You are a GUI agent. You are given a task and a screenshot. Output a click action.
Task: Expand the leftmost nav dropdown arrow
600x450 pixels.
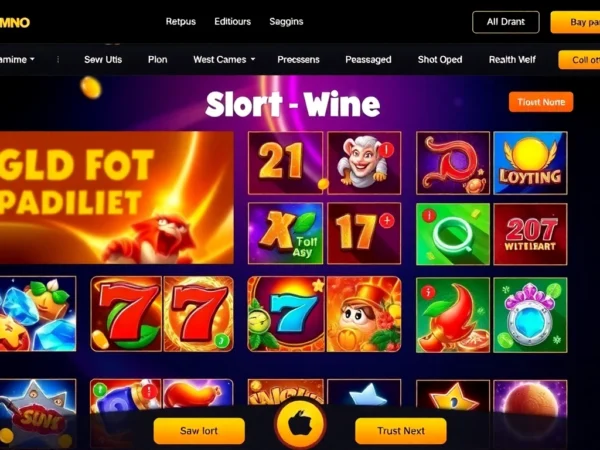click(32, 59)
